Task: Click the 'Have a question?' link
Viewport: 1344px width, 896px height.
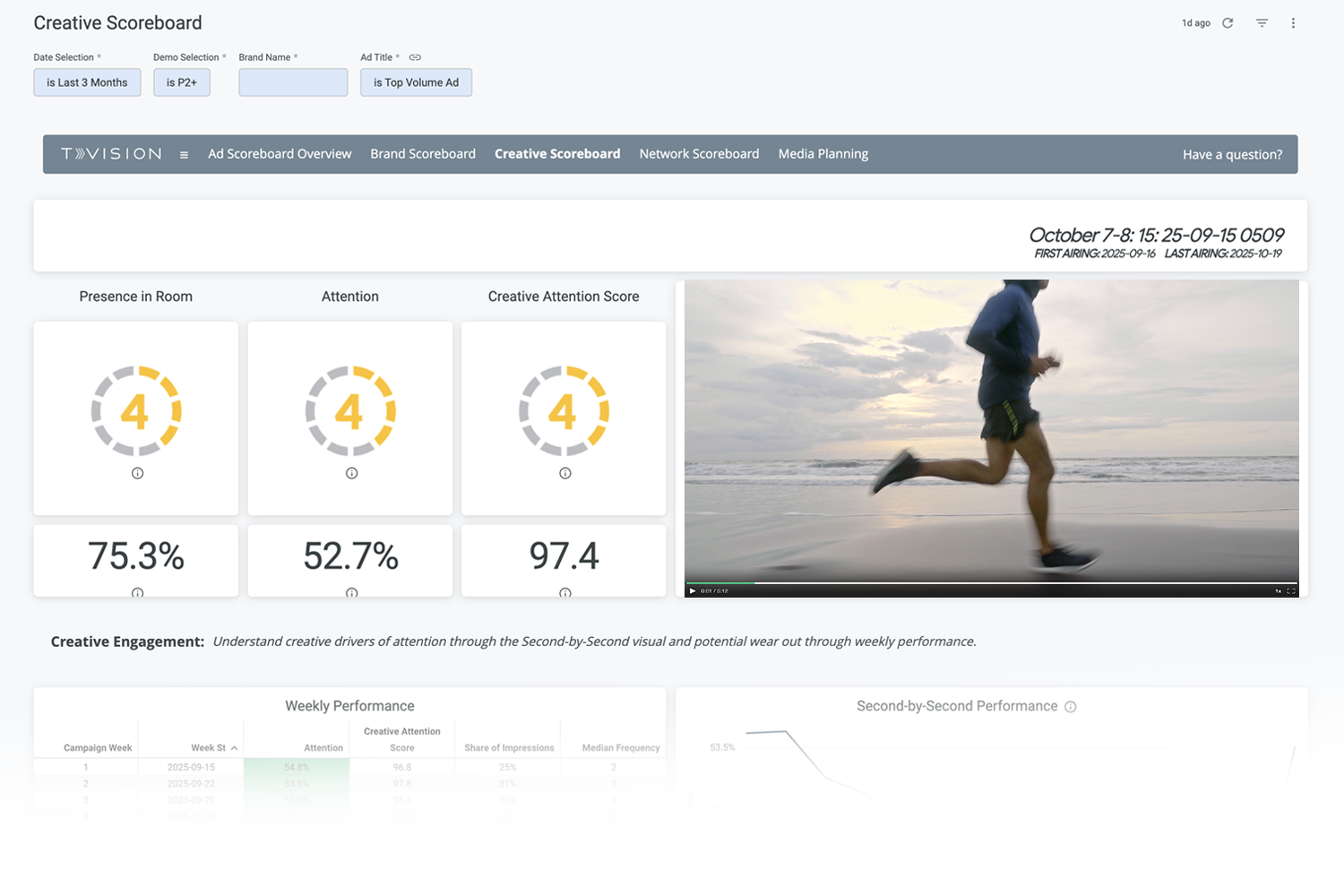Action: (x=1232, y=155)
